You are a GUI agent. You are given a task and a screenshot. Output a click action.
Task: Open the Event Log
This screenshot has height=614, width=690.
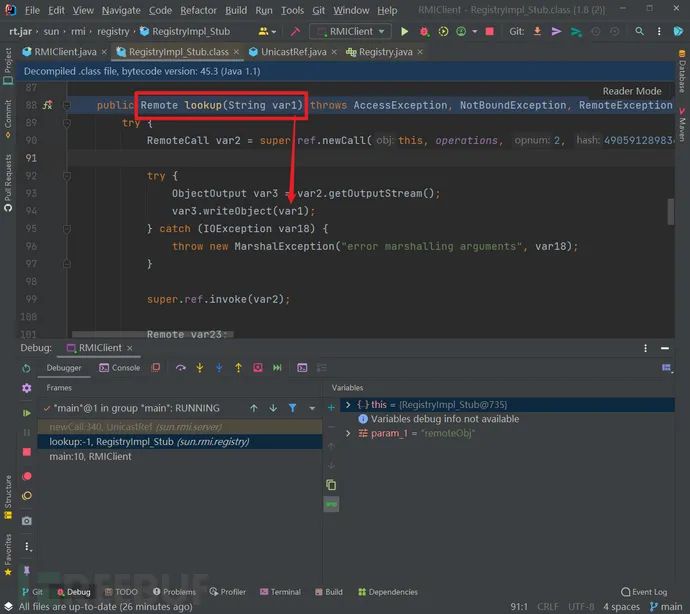coord(645,592)
